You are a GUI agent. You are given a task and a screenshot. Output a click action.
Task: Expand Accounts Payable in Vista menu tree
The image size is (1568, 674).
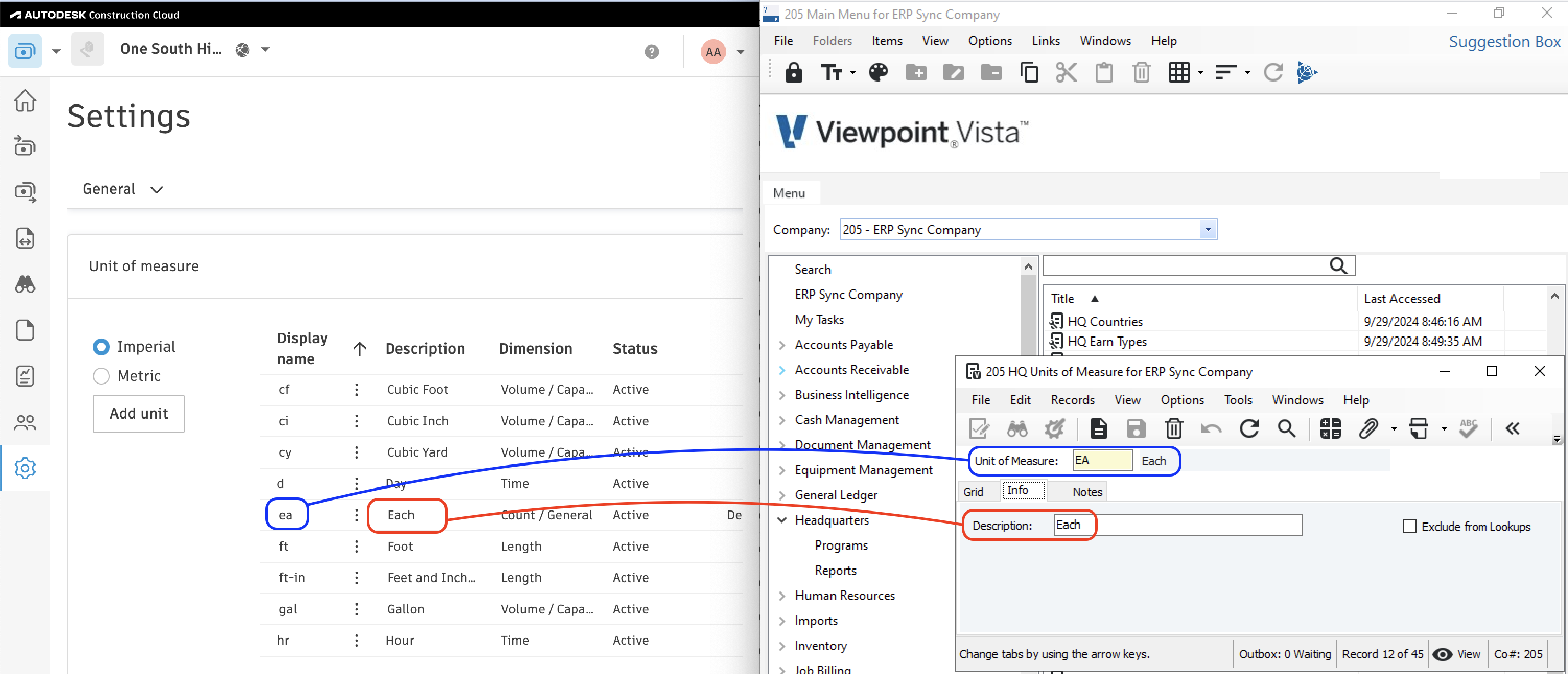(782, 345)
